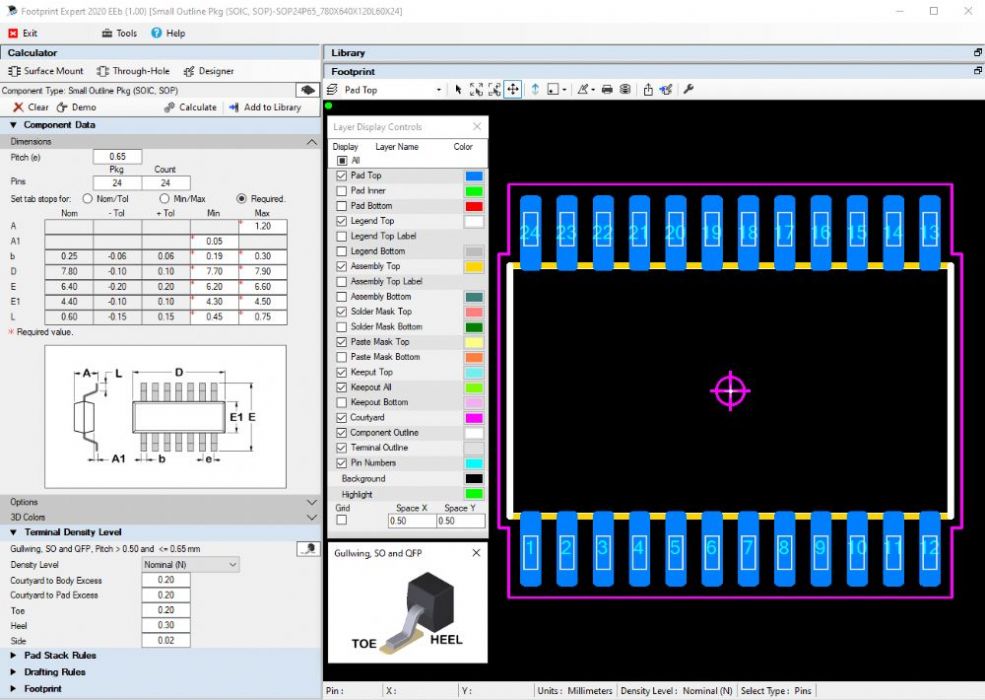Screen dimensions: 985x700
Task: Click the export/share icon in footprint toolbar
Action: [x=648, y=90]
